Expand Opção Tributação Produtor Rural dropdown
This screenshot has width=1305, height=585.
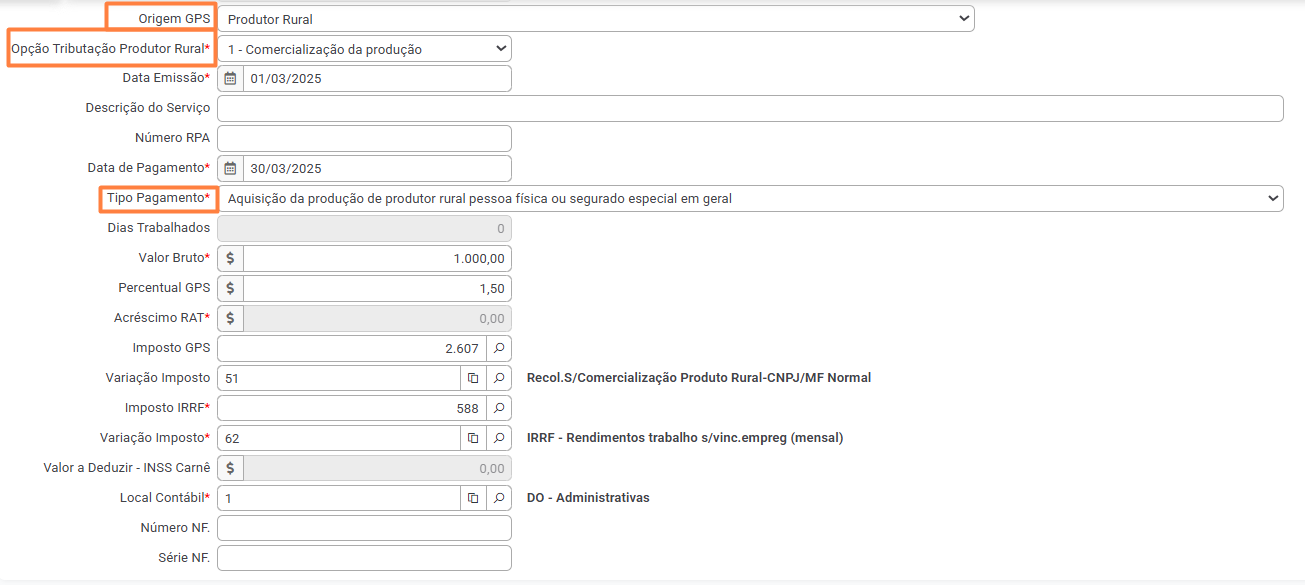(364, 48)
